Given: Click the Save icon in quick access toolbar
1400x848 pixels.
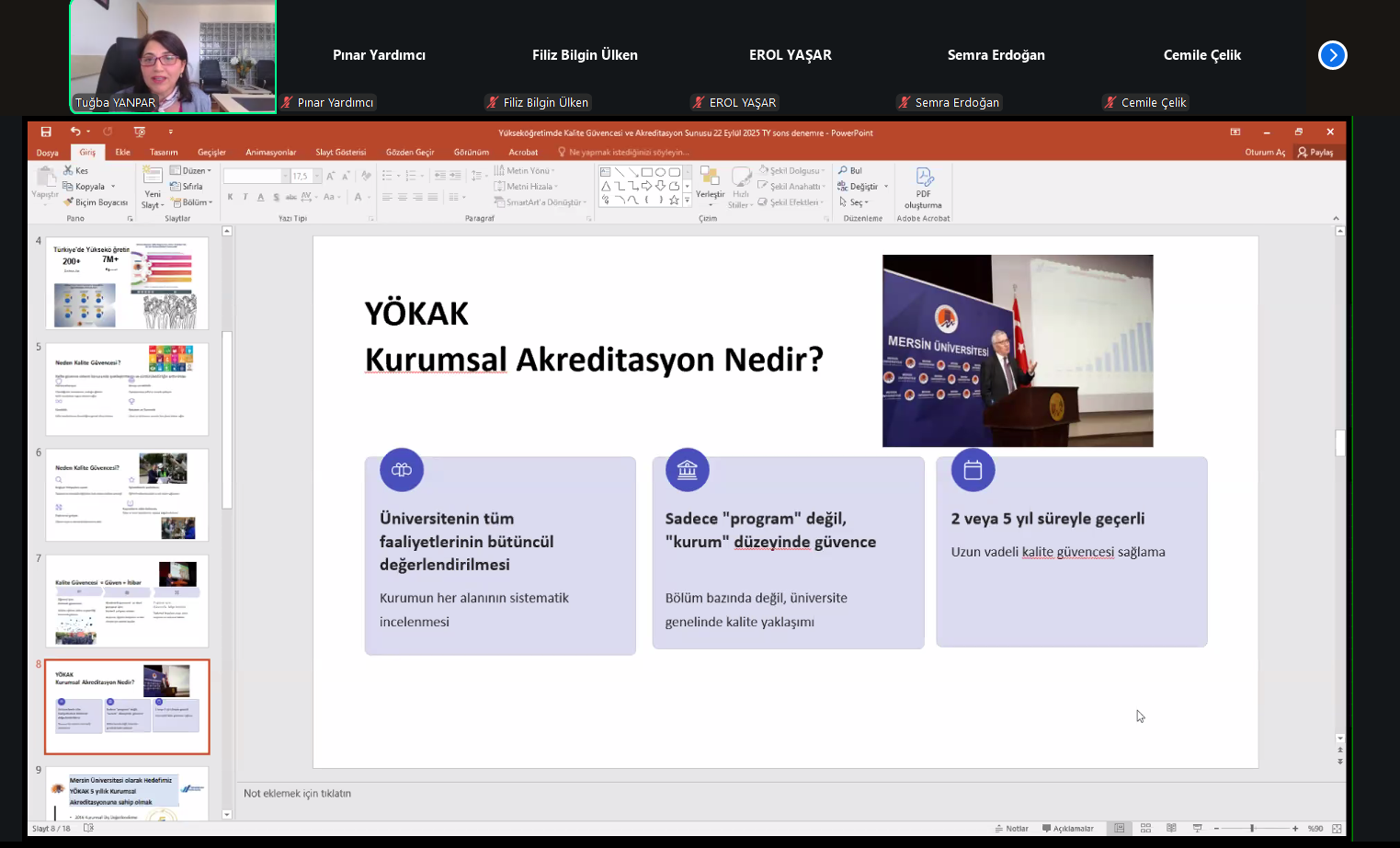Looking at the screenshot, I should pyautogui.click(x=46, y=132).
